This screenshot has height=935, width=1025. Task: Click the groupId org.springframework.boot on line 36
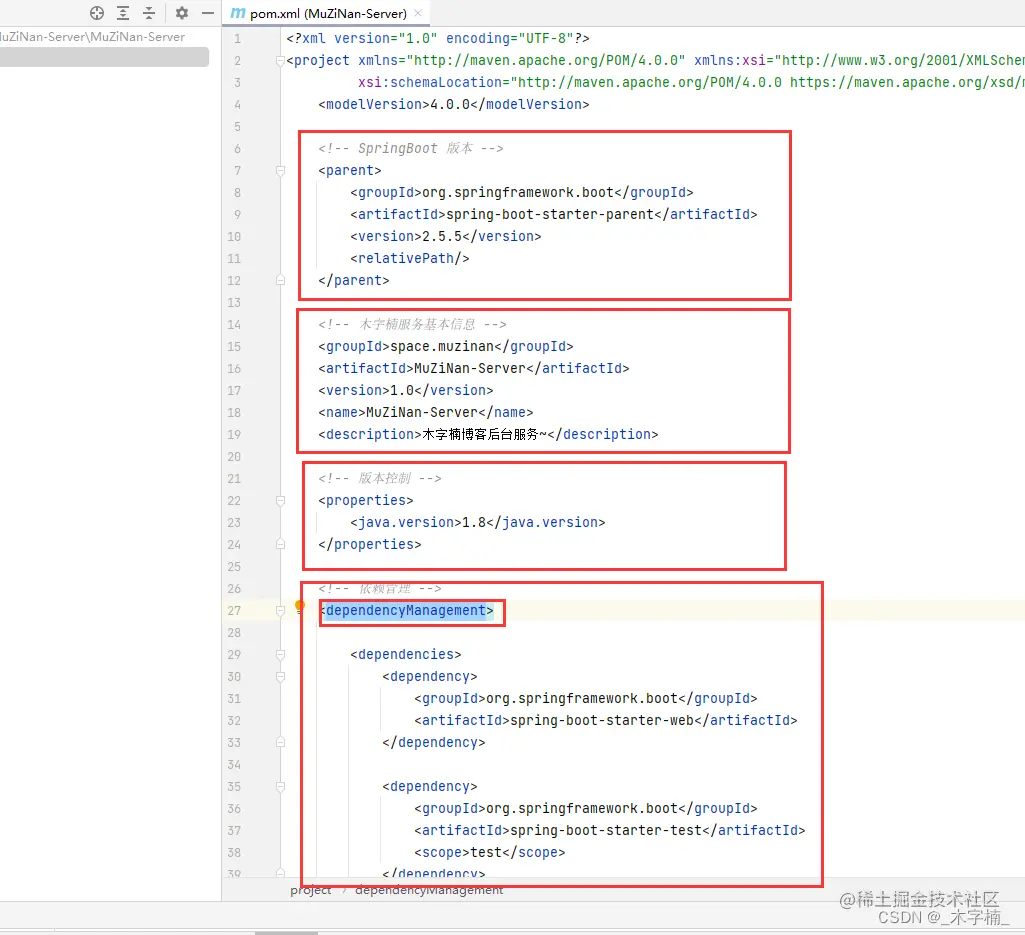point(582,809)
